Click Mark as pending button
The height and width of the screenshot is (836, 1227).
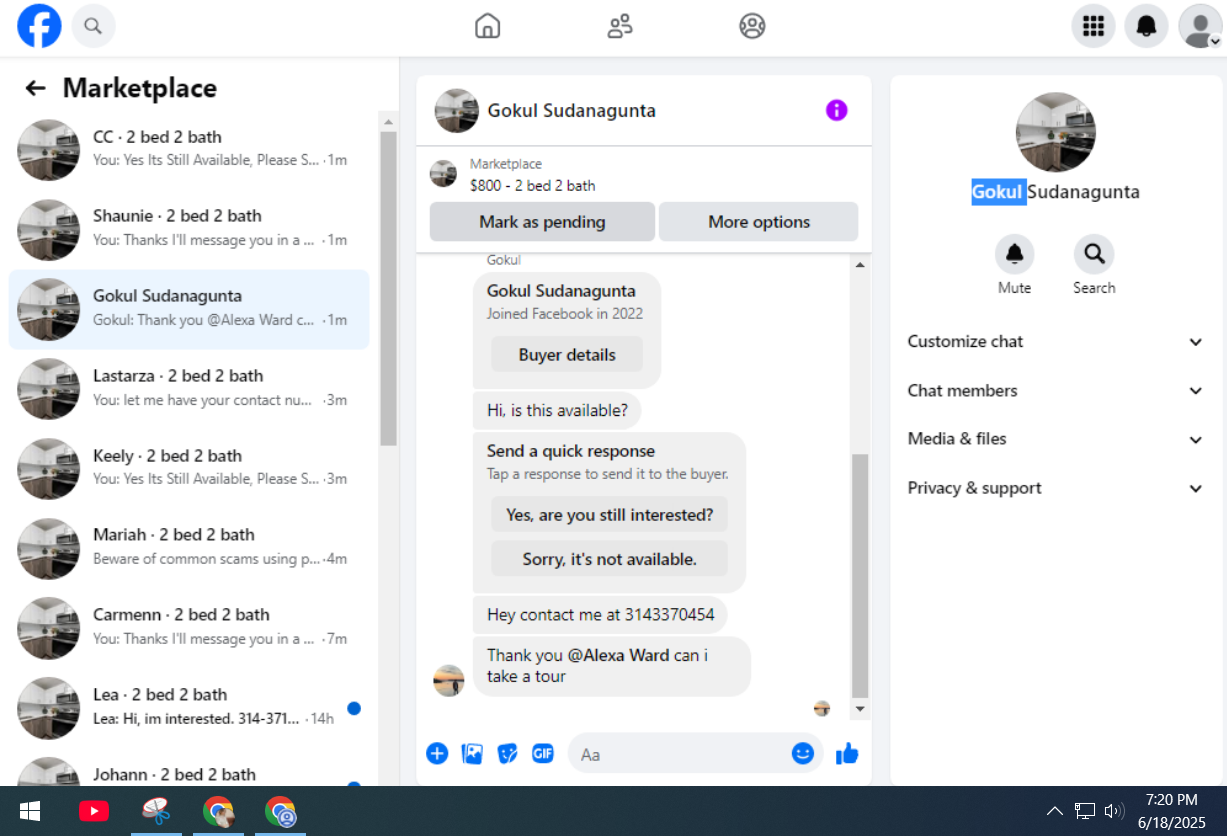coord(542,222)
